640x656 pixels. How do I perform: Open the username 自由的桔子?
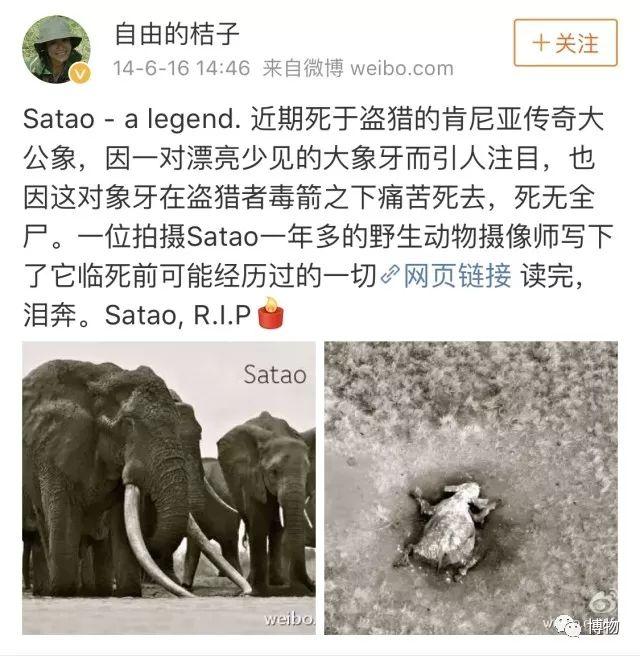coord(177,33)
